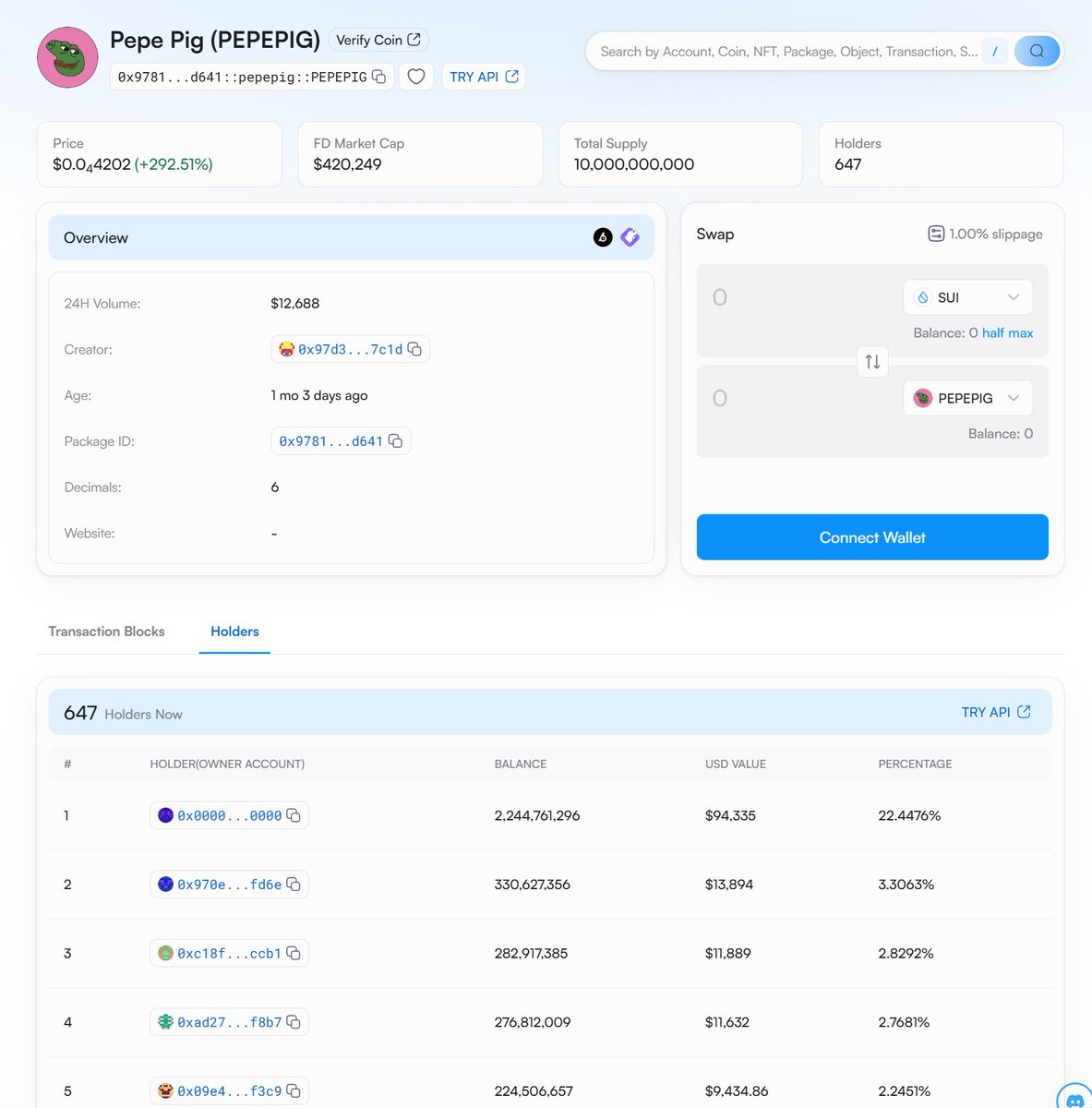Open holder address 0xad27...f8b7
1092x1108 pixels.
point(229,1022)
